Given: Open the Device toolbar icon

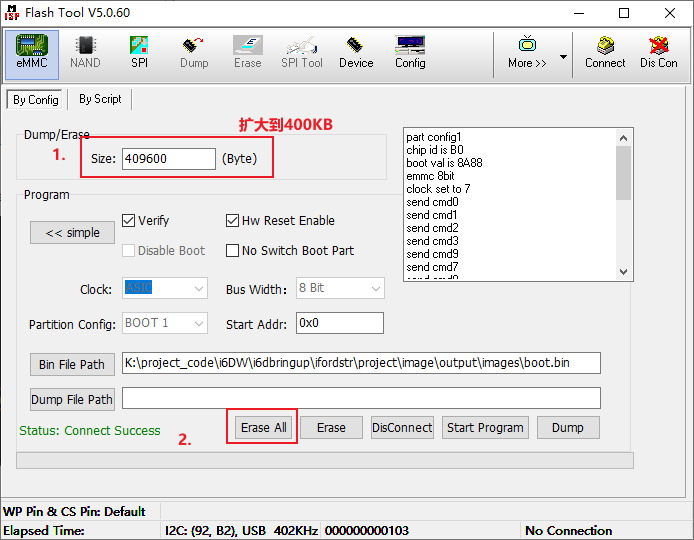Looking at the screenshot, I should (x=356, y=53).
